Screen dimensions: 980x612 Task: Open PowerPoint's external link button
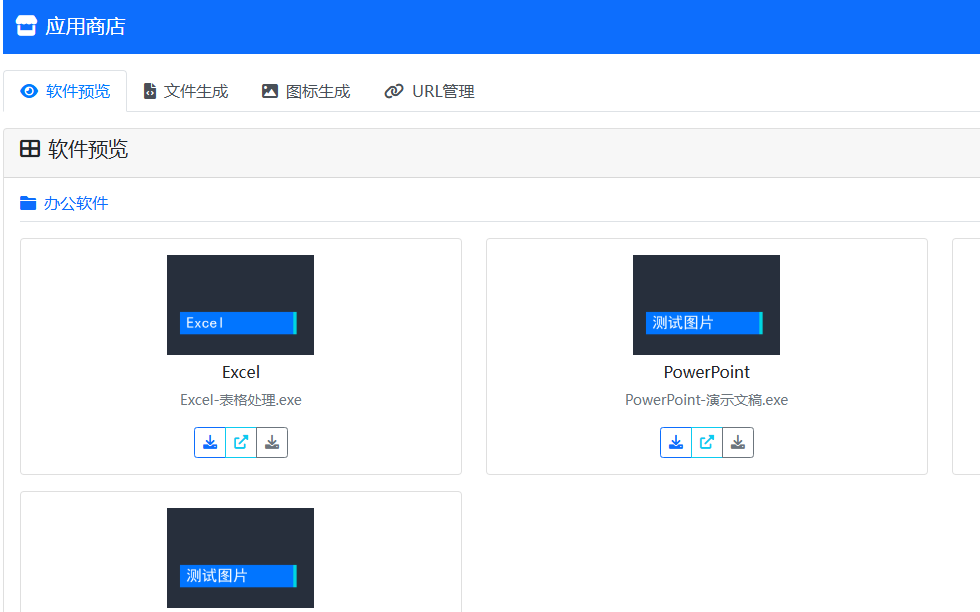tap(707, 443)
